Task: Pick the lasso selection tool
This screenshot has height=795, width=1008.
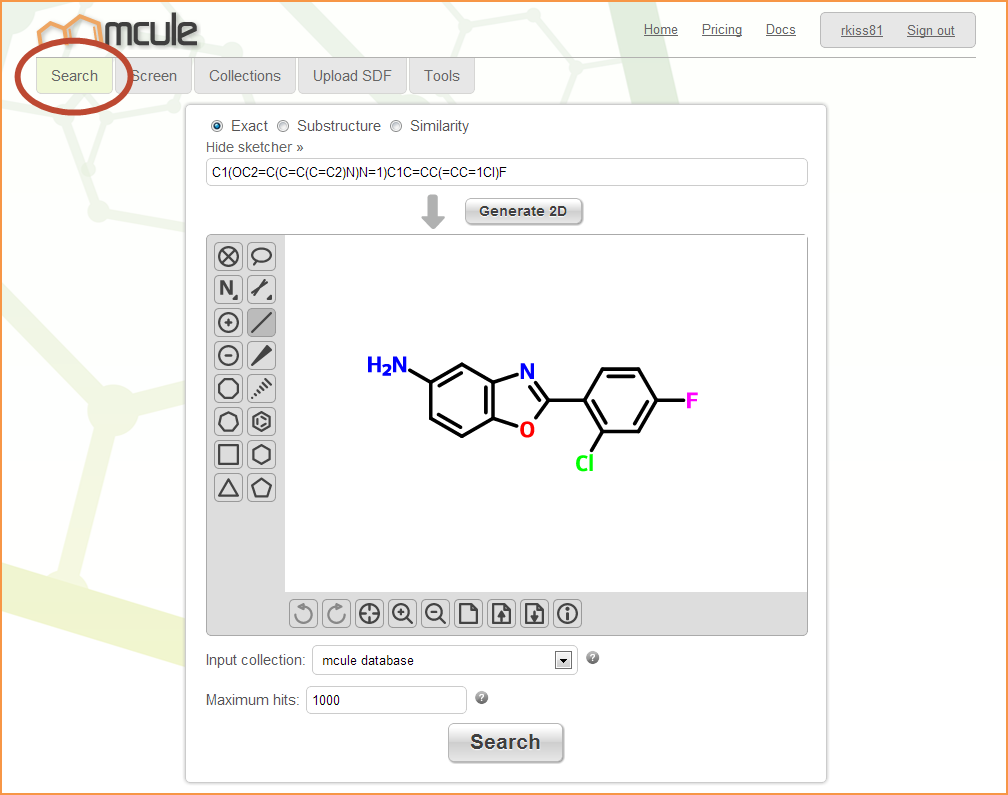Action: coord(261,257)
